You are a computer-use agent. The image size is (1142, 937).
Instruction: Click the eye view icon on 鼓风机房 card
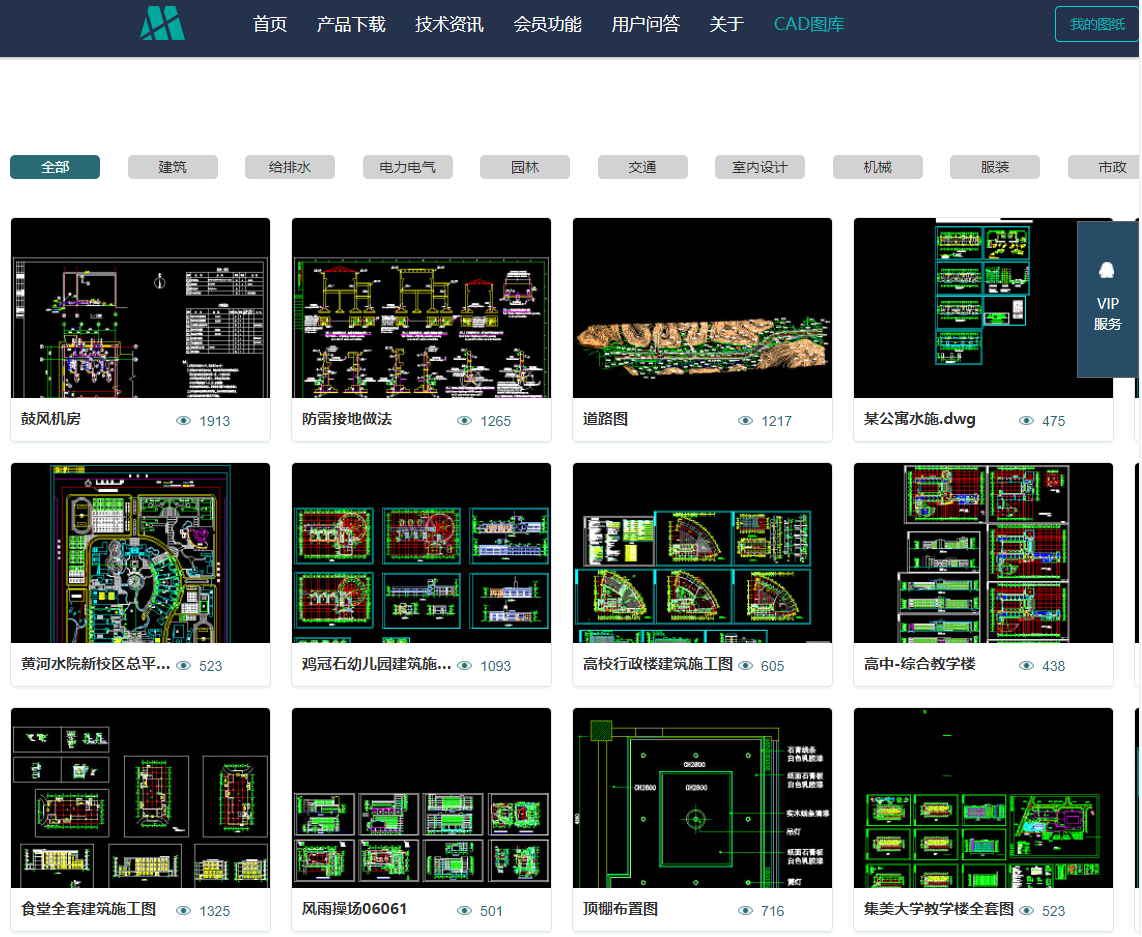coord(183,421)
